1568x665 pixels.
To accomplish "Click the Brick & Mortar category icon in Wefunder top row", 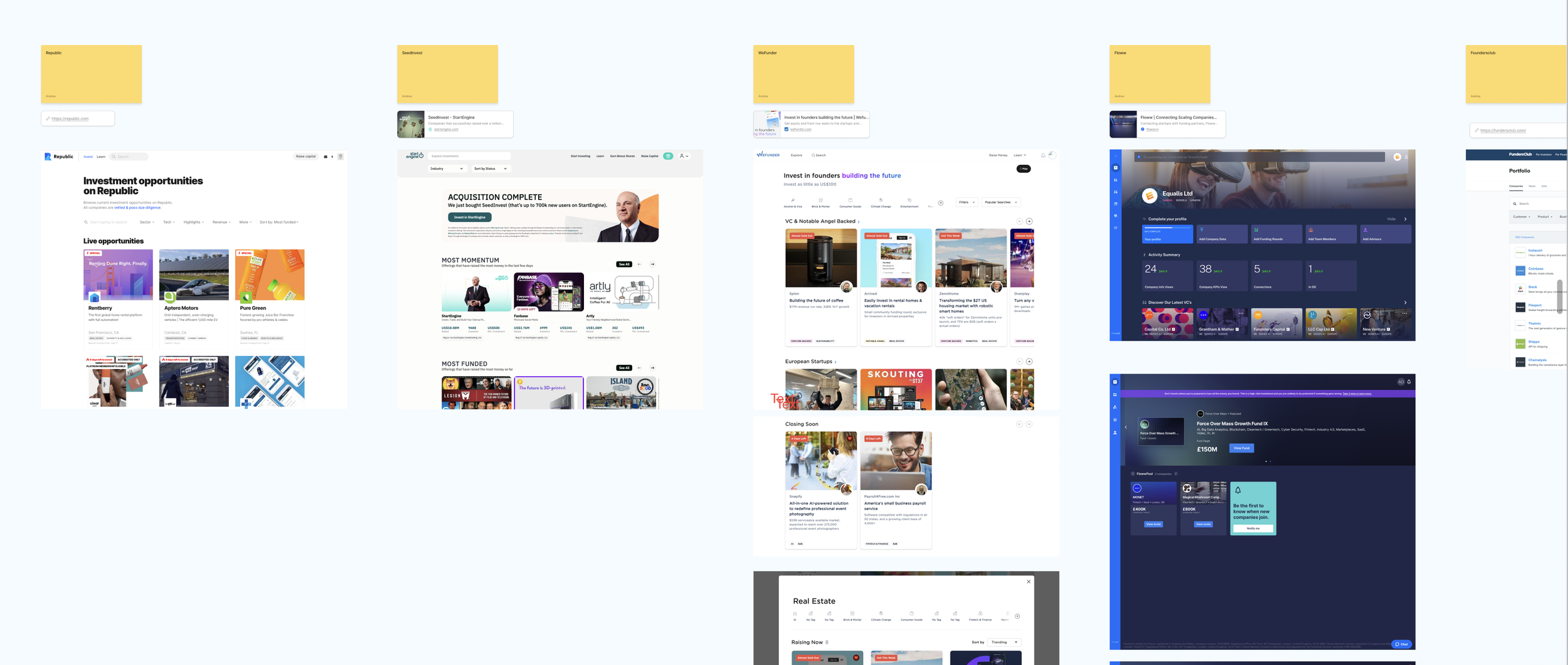I will [820, 201].
